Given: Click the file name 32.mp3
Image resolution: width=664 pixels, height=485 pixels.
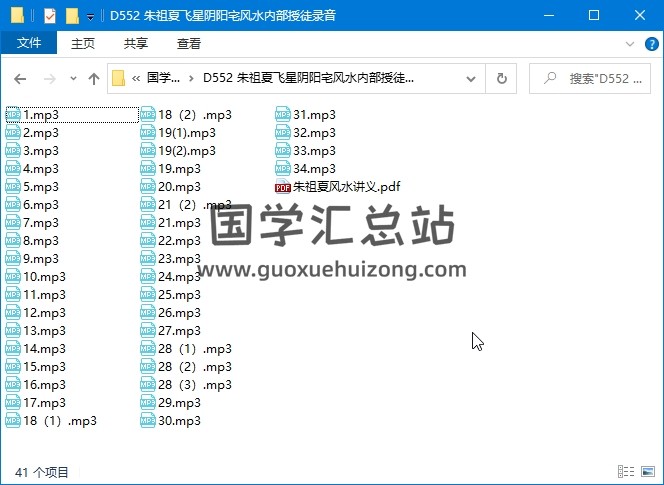Looking at the screenshot, I should 314,133.
